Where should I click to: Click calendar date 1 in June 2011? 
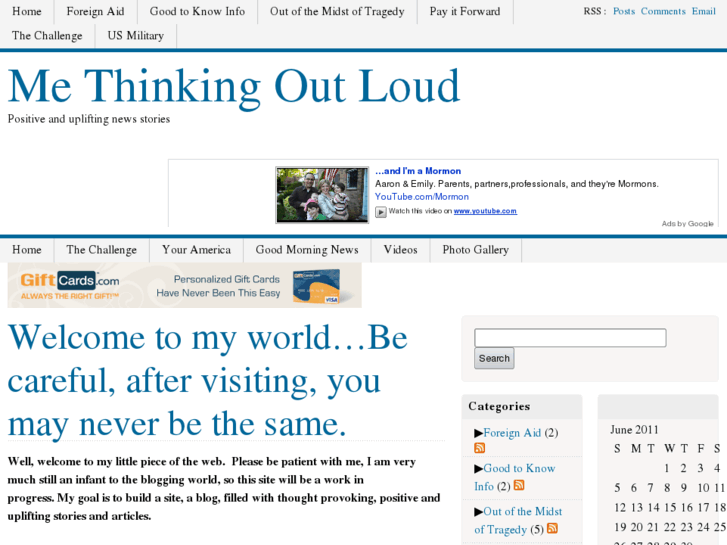pos(667,468)
